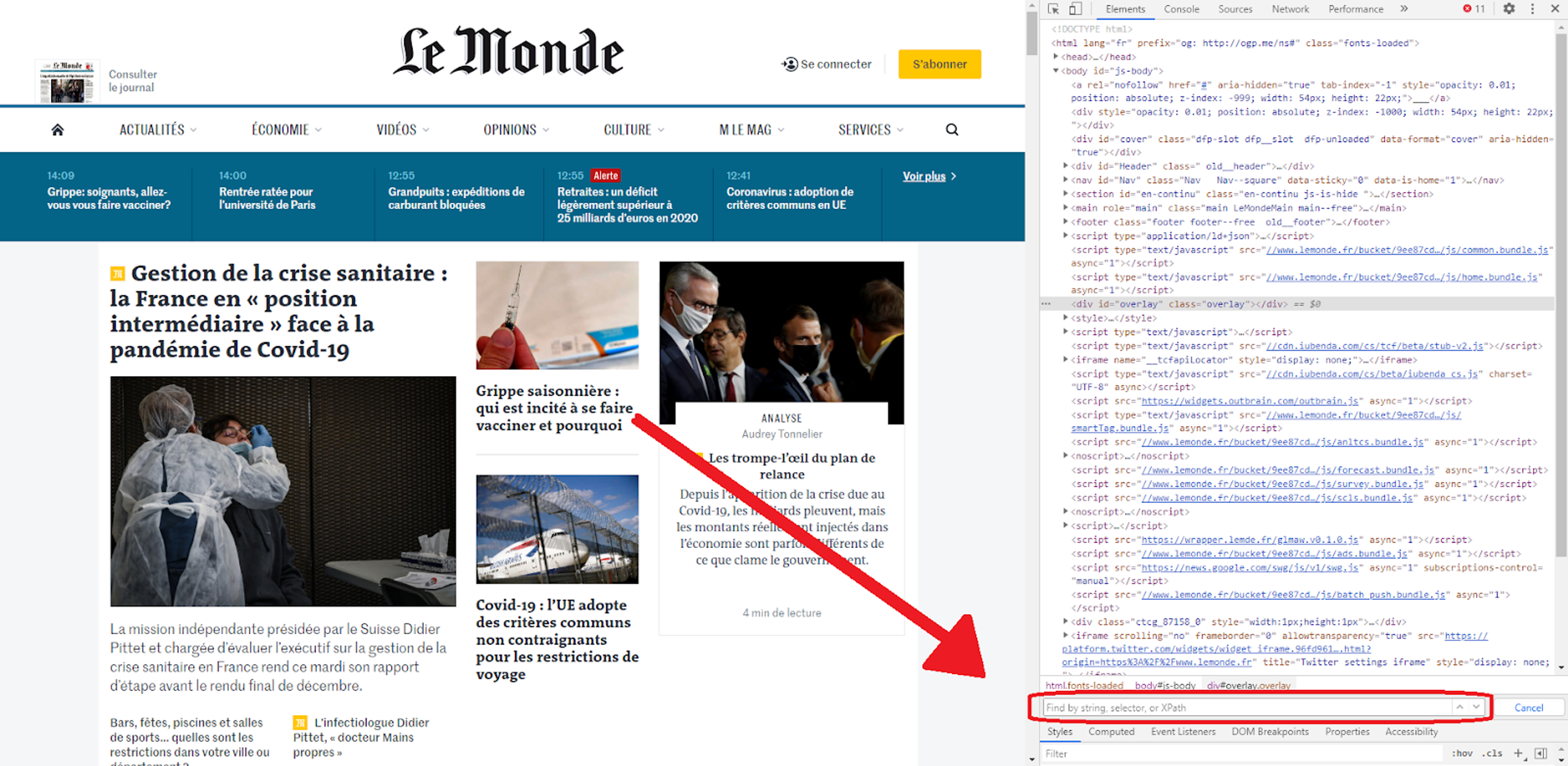Expand the head element node
The height and width of the screenshot is (766, 1568).
coord(1056,57)
